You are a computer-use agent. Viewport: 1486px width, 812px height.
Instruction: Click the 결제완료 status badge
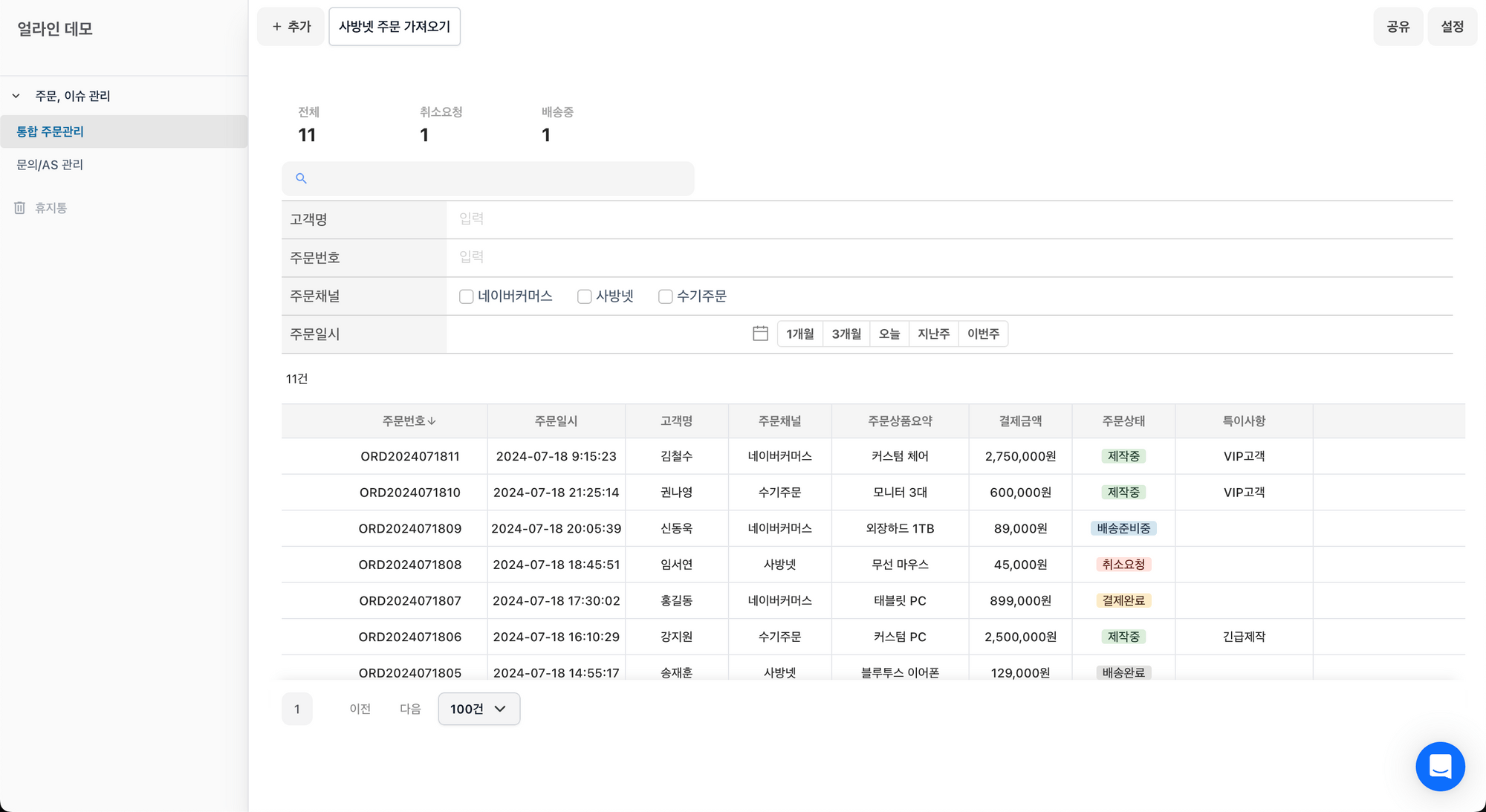coord(1123,600)
